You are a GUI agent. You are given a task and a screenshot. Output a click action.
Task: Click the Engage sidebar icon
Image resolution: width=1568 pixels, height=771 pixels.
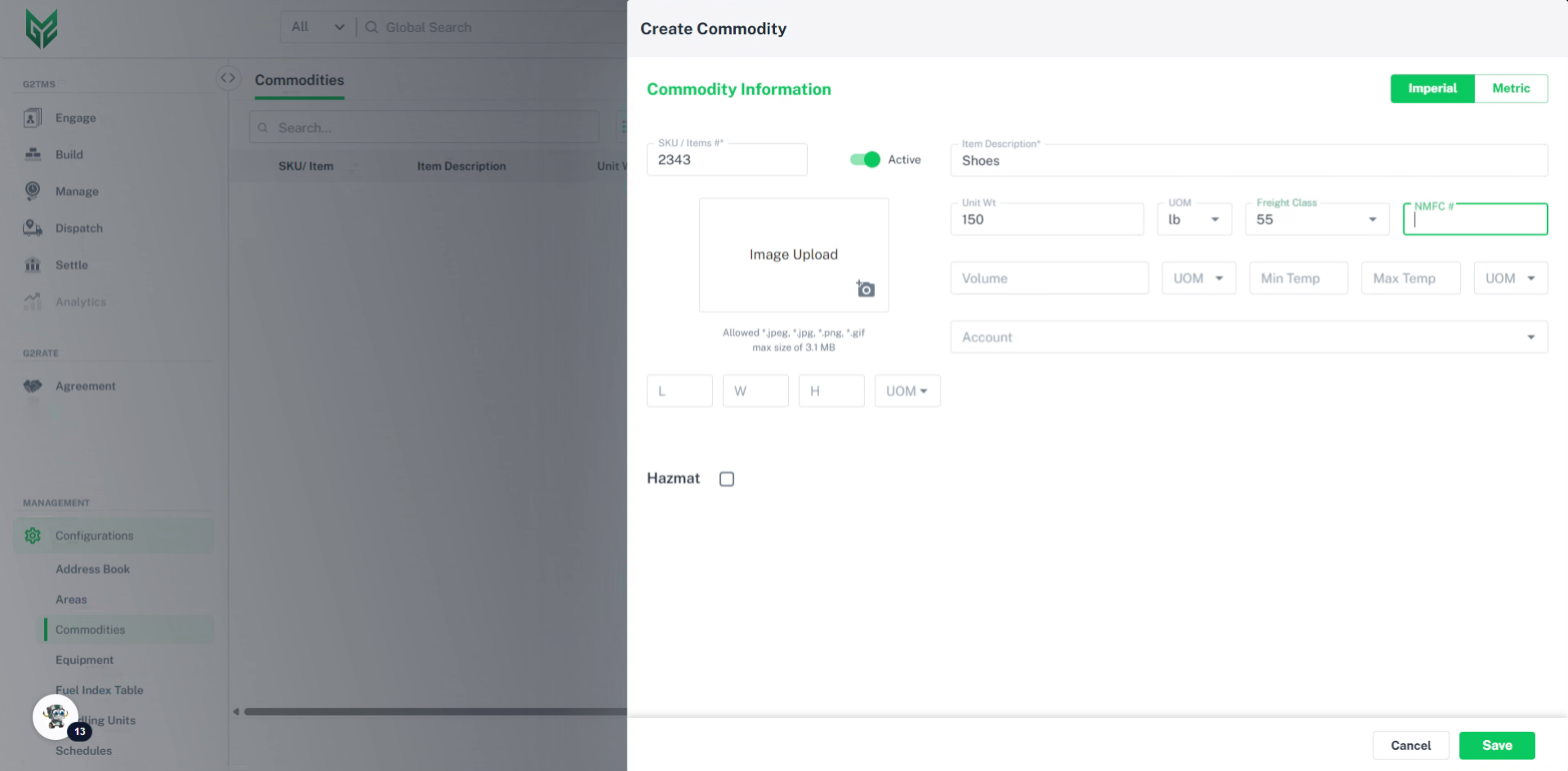tap(33, 118)
